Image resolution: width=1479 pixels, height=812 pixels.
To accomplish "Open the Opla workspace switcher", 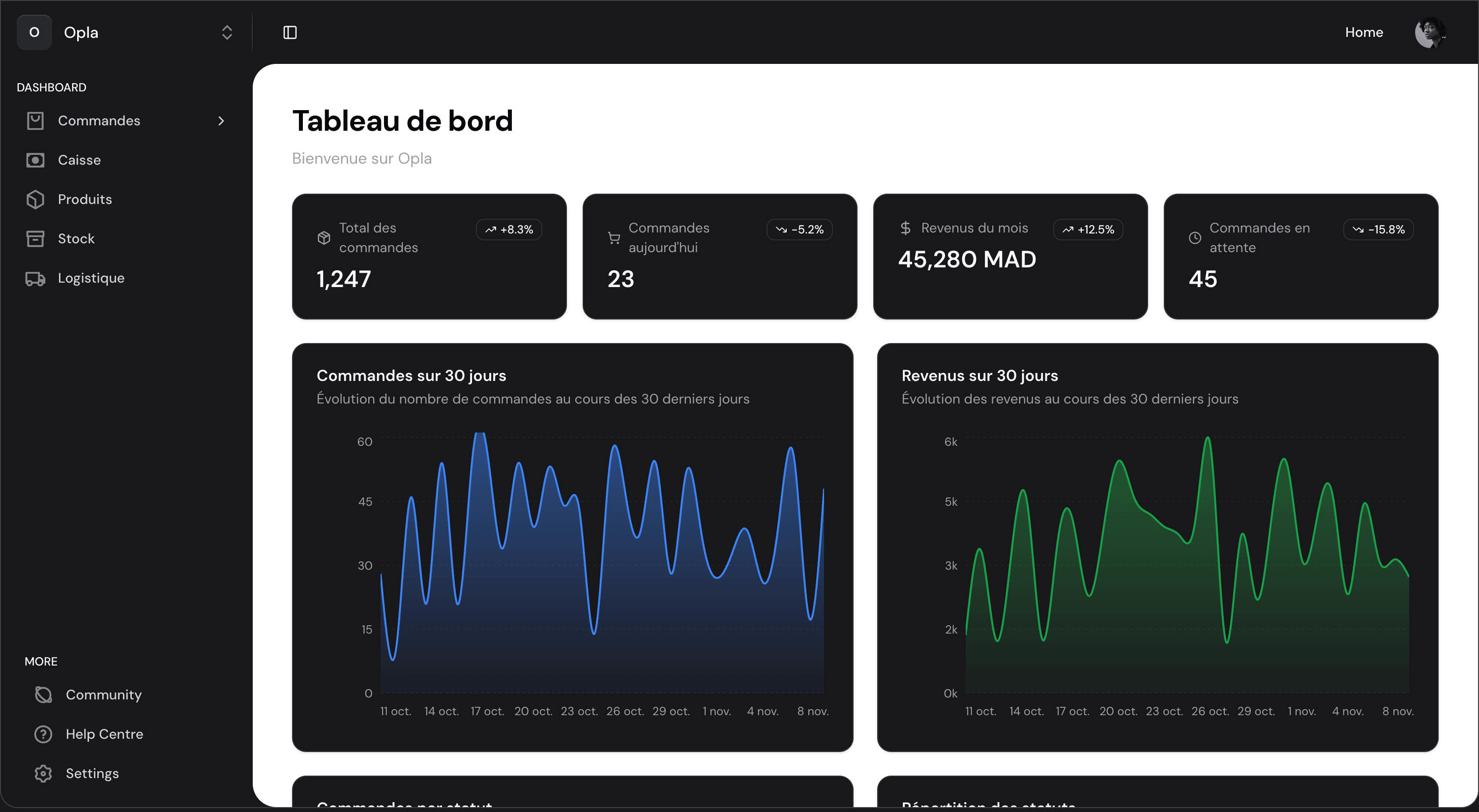I will (227, 33).
